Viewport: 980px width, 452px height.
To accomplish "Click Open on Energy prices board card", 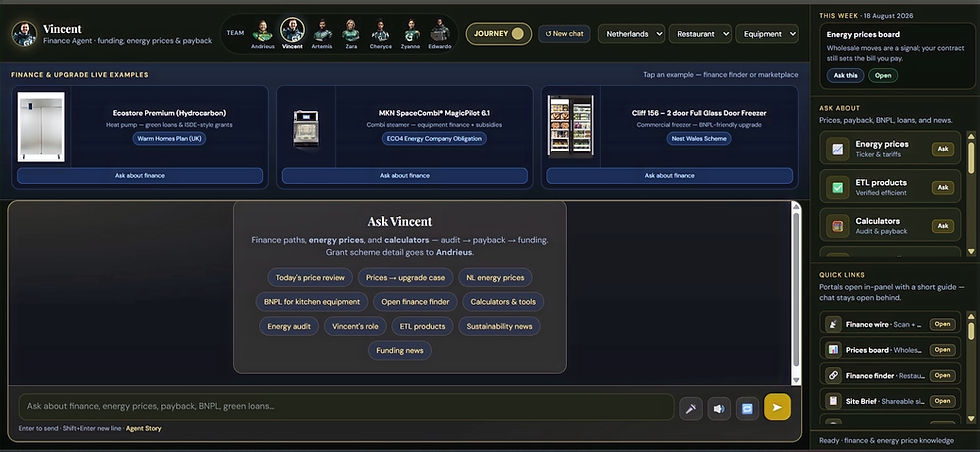I will pyautogui.click(x=883, y=75).
